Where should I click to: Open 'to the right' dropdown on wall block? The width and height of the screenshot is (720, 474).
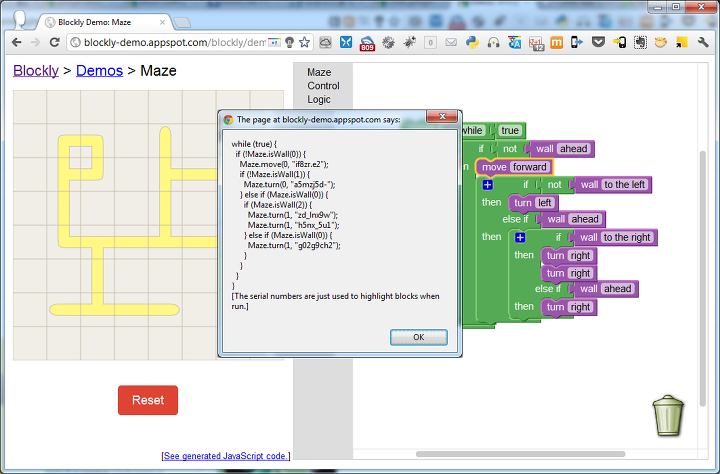(x=627, y=237)
